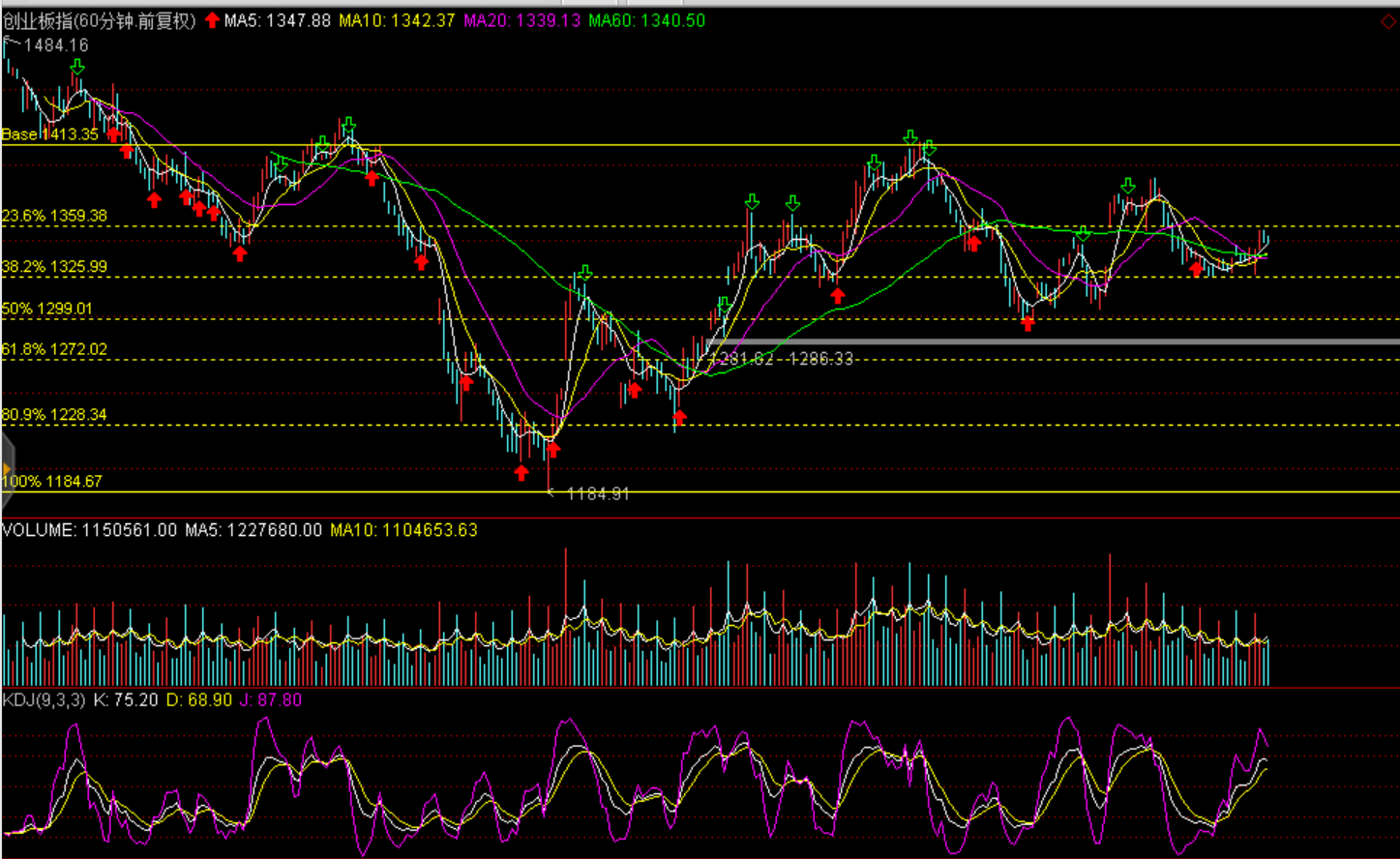The width and height of the screenshot is (1400, 859).
Task: Click the red up-arrow beside the chart title
Action: click(212, 20)
